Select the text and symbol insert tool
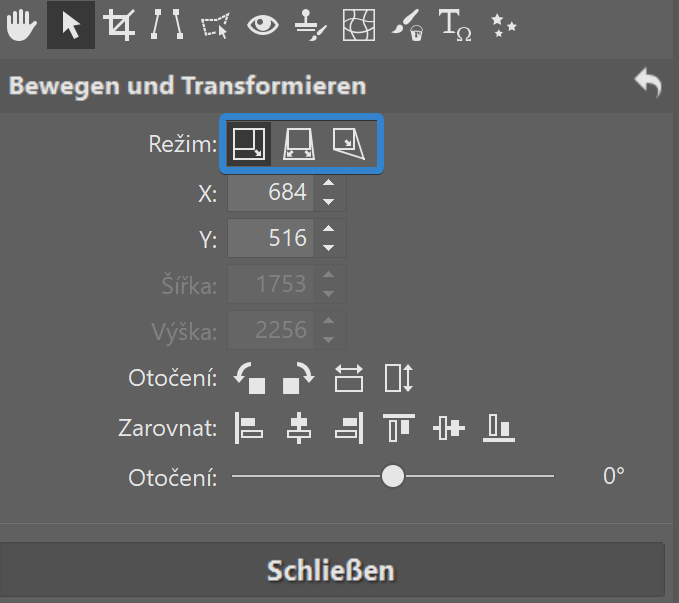 click(455, 25)
